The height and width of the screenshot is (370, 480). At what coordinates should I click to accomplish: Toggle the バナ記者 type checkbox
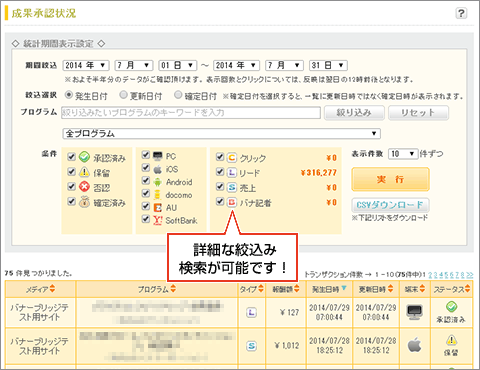[220, 201]
